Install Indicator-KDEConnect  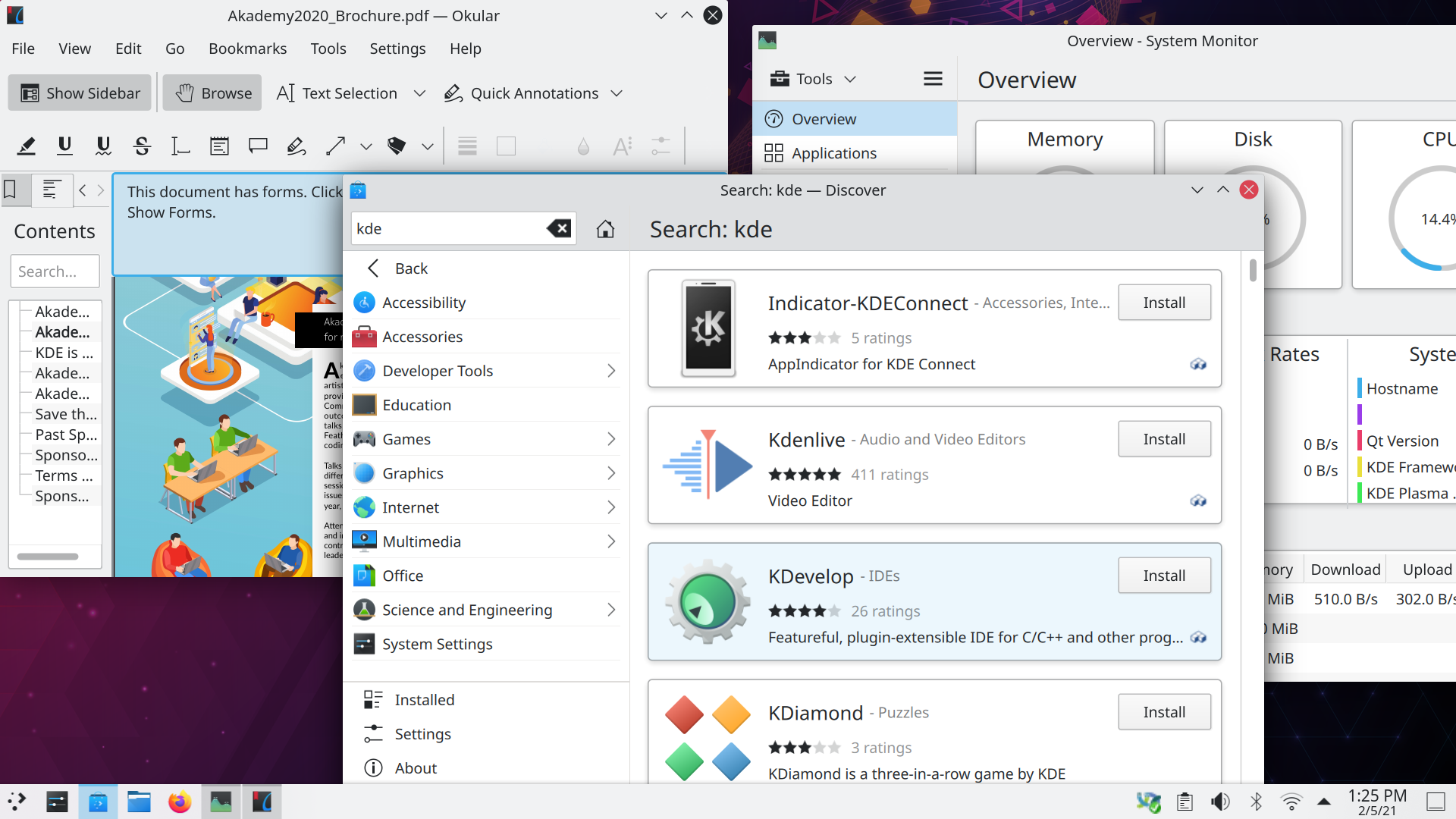pos(1164,303)
